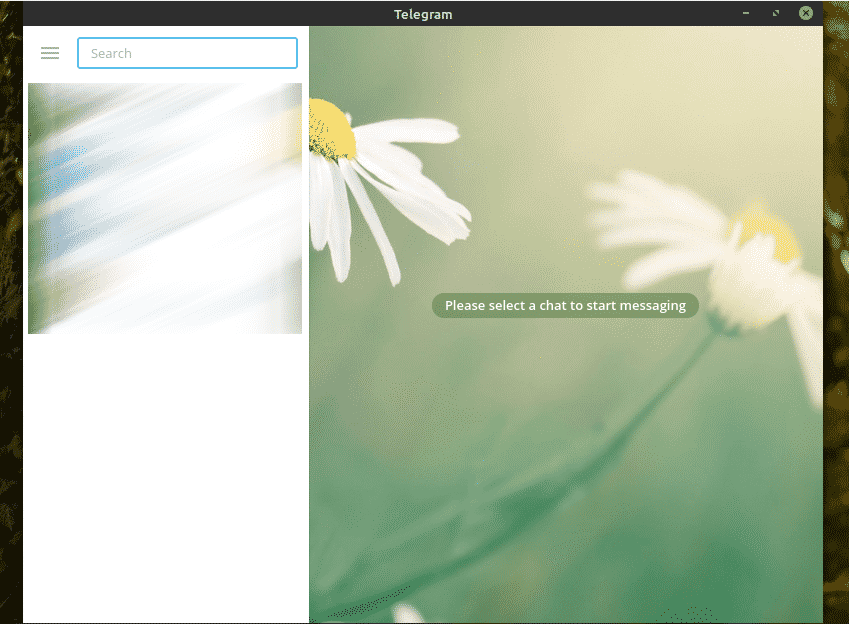
Task: Restore or maximize the Telegram window
Action: coord(776,13)
